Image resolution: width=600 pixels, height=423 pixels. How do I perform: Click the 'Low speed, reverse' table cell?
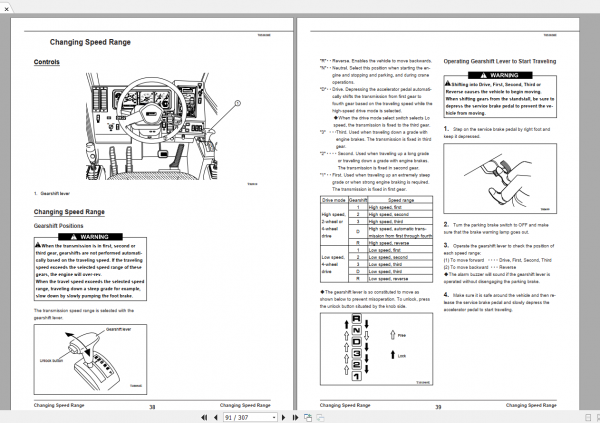click(400, 279)
